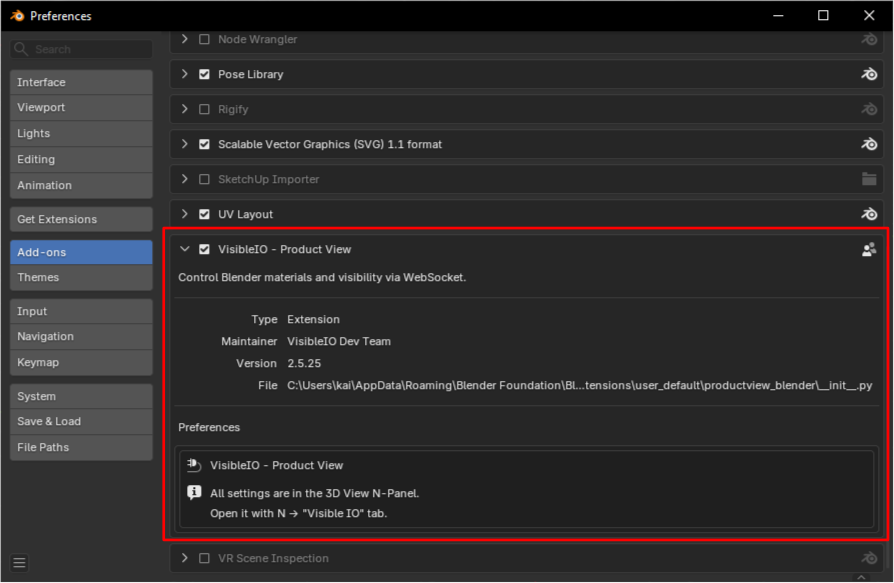Click the Blender logo in the title bar
894x583 pixels.
(x=17, y=15)
